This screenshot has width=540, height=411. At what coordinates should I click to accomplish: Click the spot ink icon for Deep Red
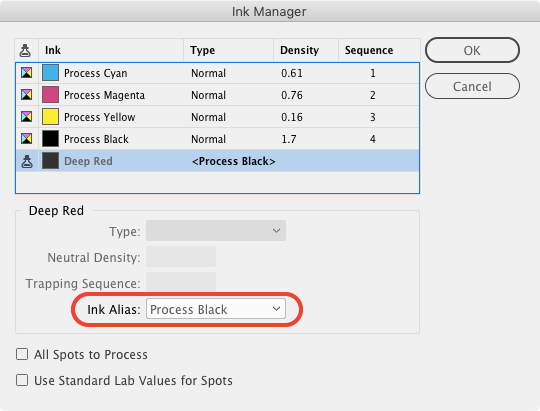[27, 161]
